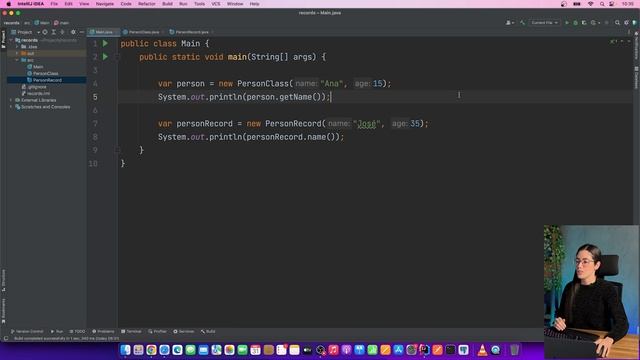This screenshot has height=360, width=640.
Task: Open the records.iml file
Action: click(x=36, y=93)
